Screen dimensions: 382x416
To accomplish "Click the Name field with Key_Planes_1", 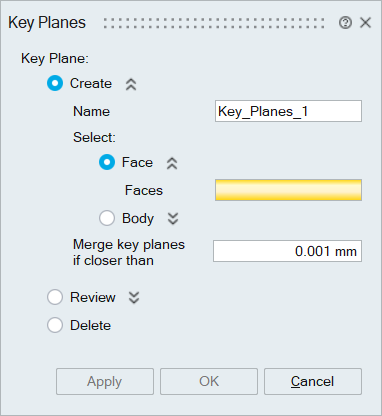I will (x=288, y=111).
